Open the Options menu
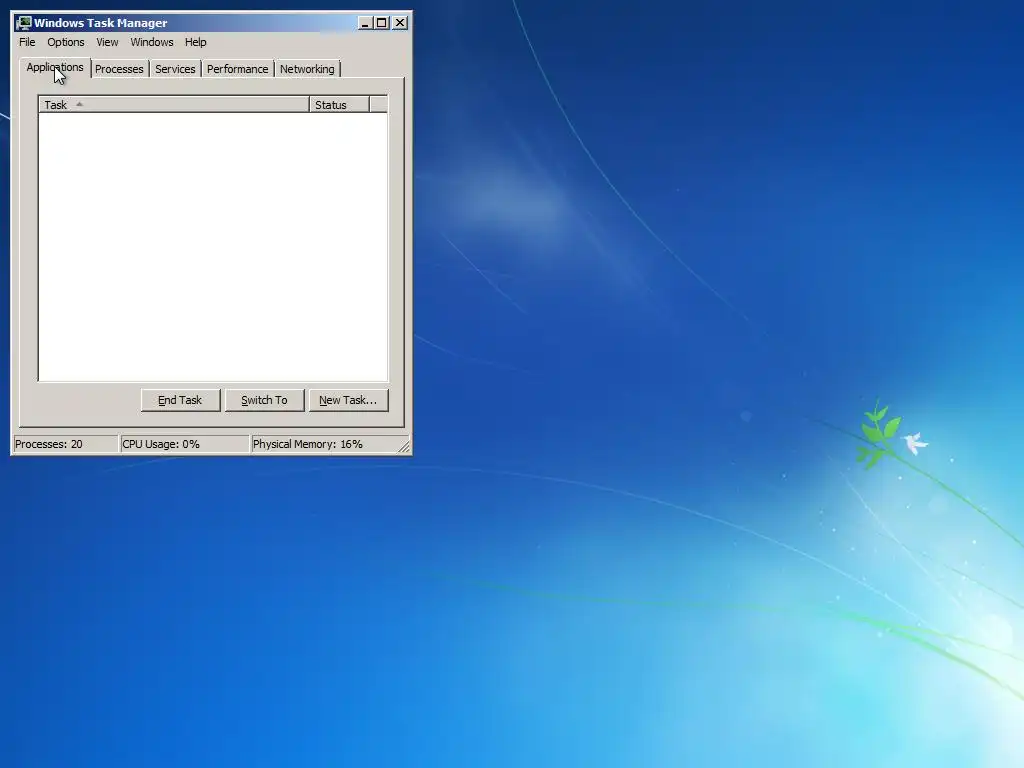1024x768 pixels. (65, 42)
